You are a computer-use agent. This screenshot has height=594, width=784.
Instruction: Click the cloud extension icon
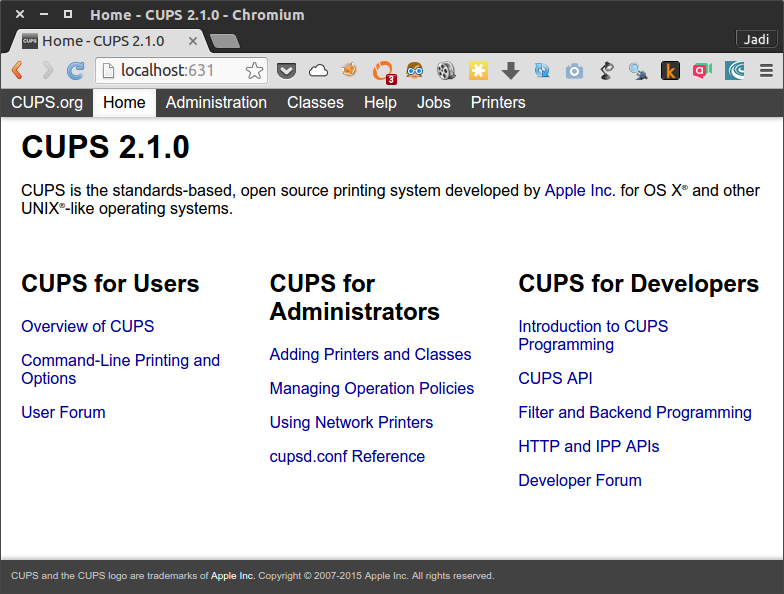[318, 71]
